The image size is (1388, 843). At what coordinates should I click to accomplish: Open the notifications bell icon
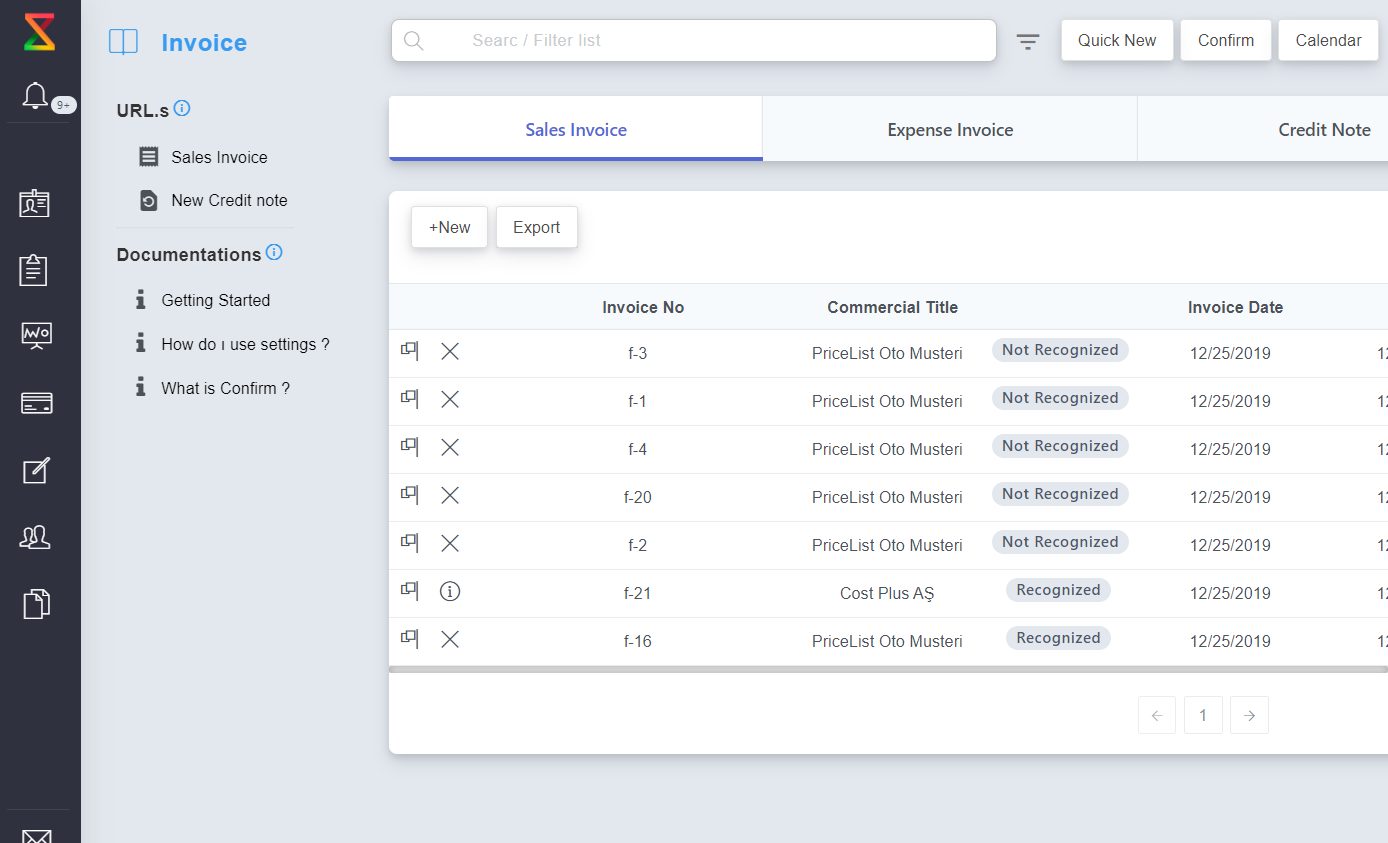36,96
